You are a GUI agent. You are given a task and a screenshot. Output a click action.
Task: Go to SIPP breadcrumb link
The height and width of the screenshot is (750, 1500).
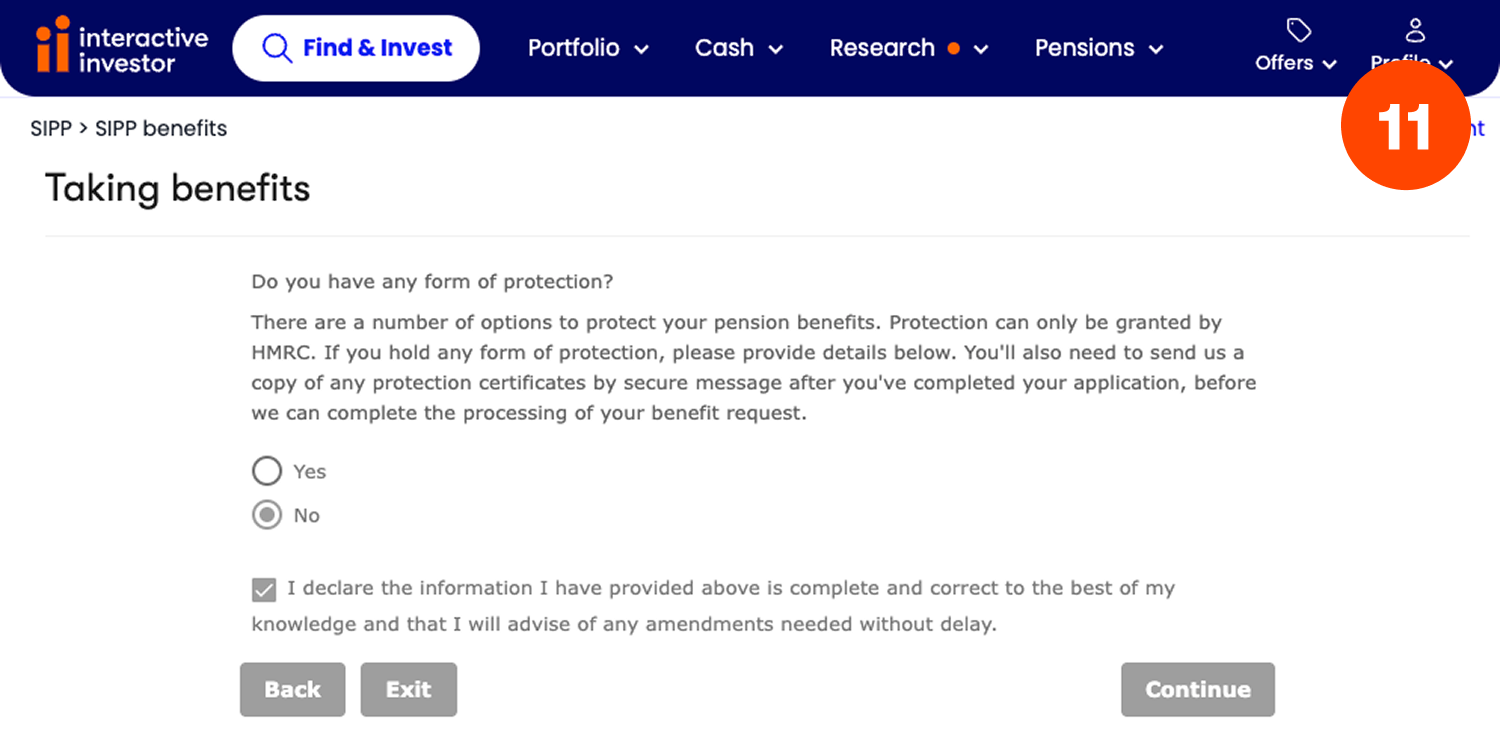pos(51,128)
